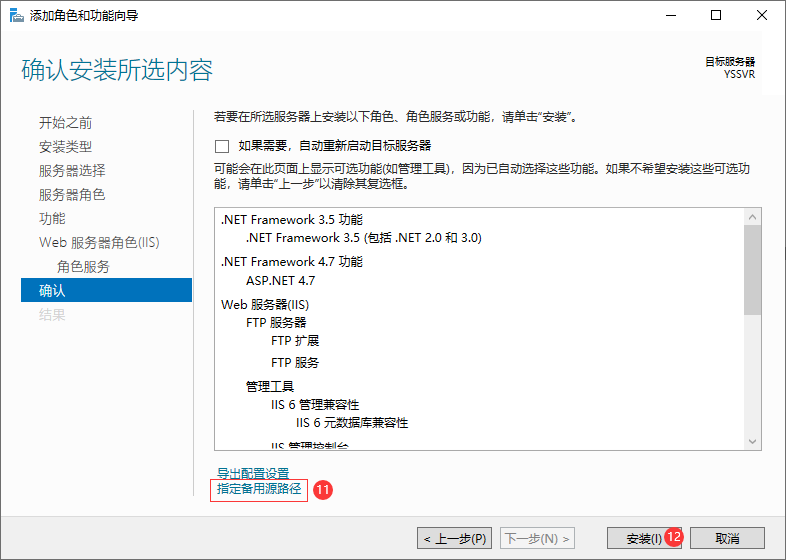Click the YSSVR target server name
This screenshot has width=786, height=560.
click(739, 74)
